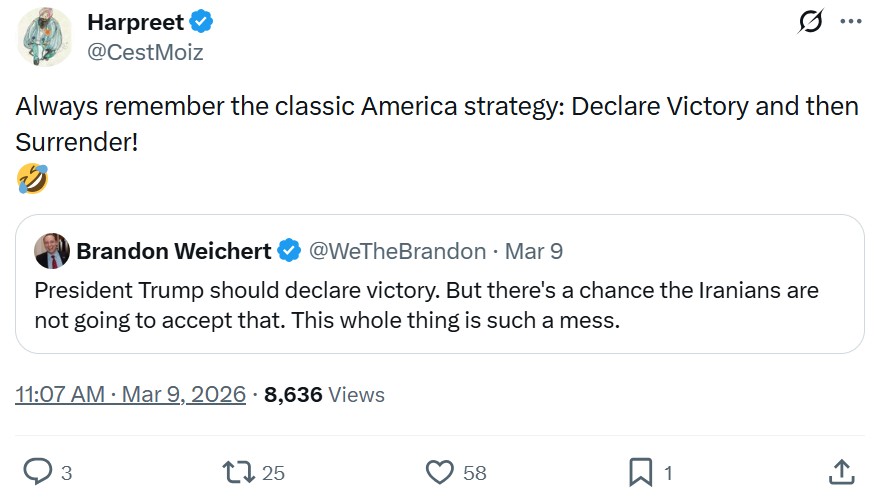882x498 pixels.
Task: Click Harpreet's blue verified badge
Action: (200, 22)
